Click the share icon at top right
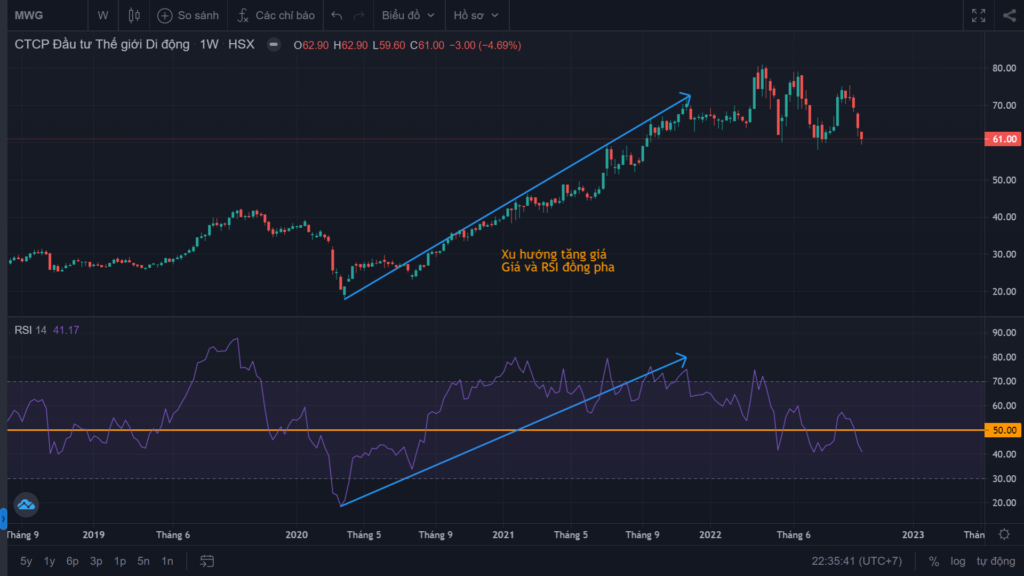The height and width of the screenshot is (576, 1024). coord(1009,15)
